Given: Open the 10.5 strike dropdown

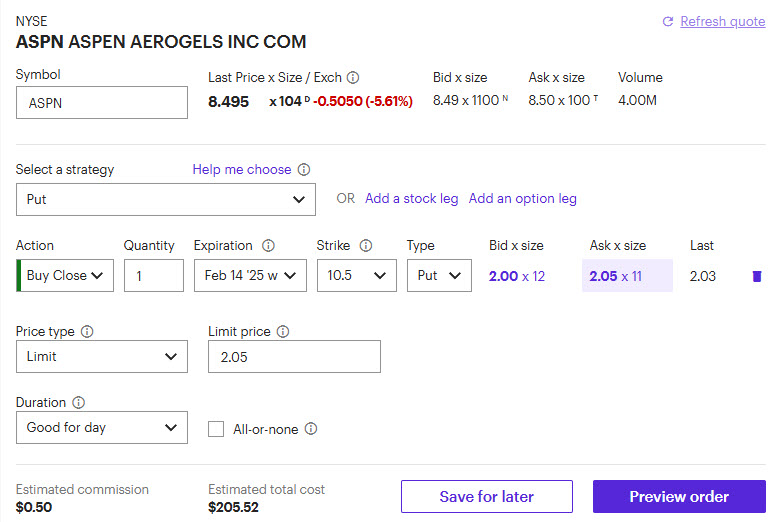Looking at the screenshot, I should (x=356, y=276).
